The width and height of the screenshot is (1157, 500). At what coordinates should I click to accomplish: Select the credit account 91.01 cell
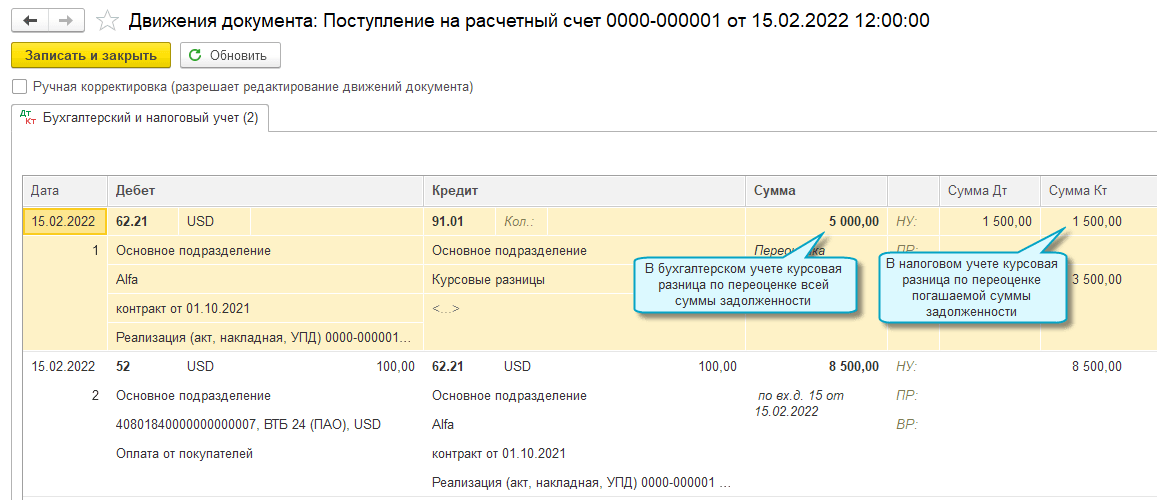(x=448, y=221)
